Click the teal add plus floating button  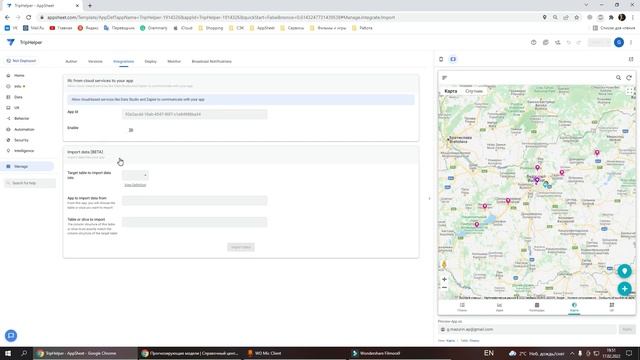pos(624,289)
